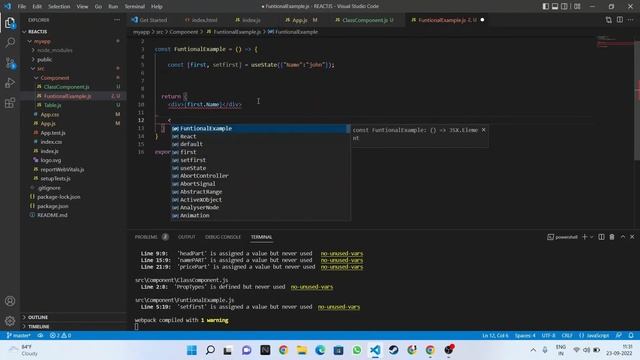This screenshot has height=360, width=640.
Task: Select 'AbortController' suggestion in autocomplete
Action: tap(260, 176)
